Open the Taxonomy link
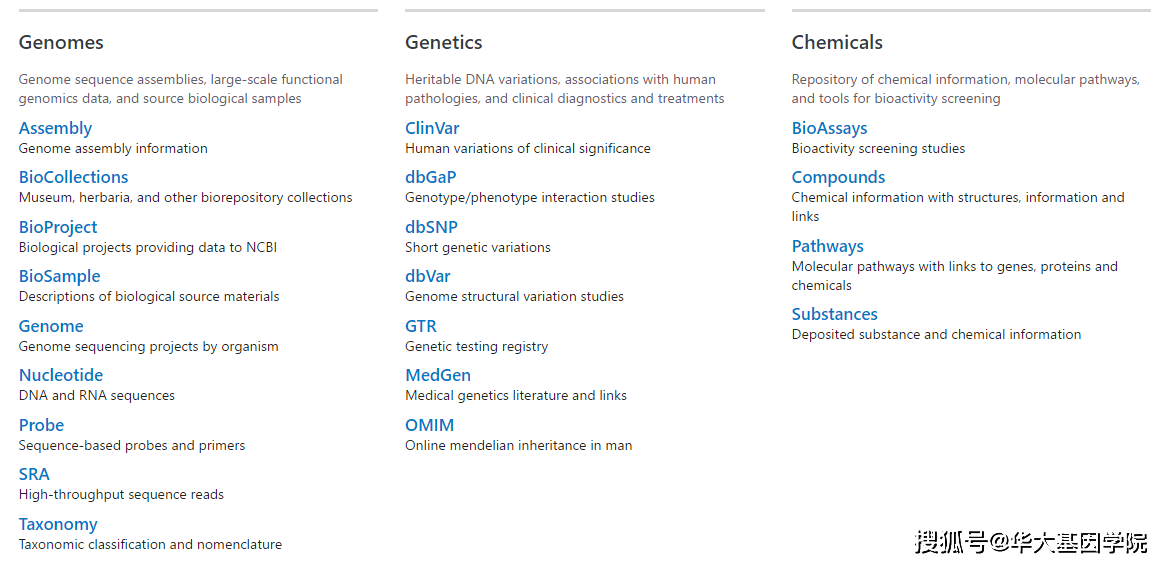Screen dimensions: 1174x567 click(58, 524)
